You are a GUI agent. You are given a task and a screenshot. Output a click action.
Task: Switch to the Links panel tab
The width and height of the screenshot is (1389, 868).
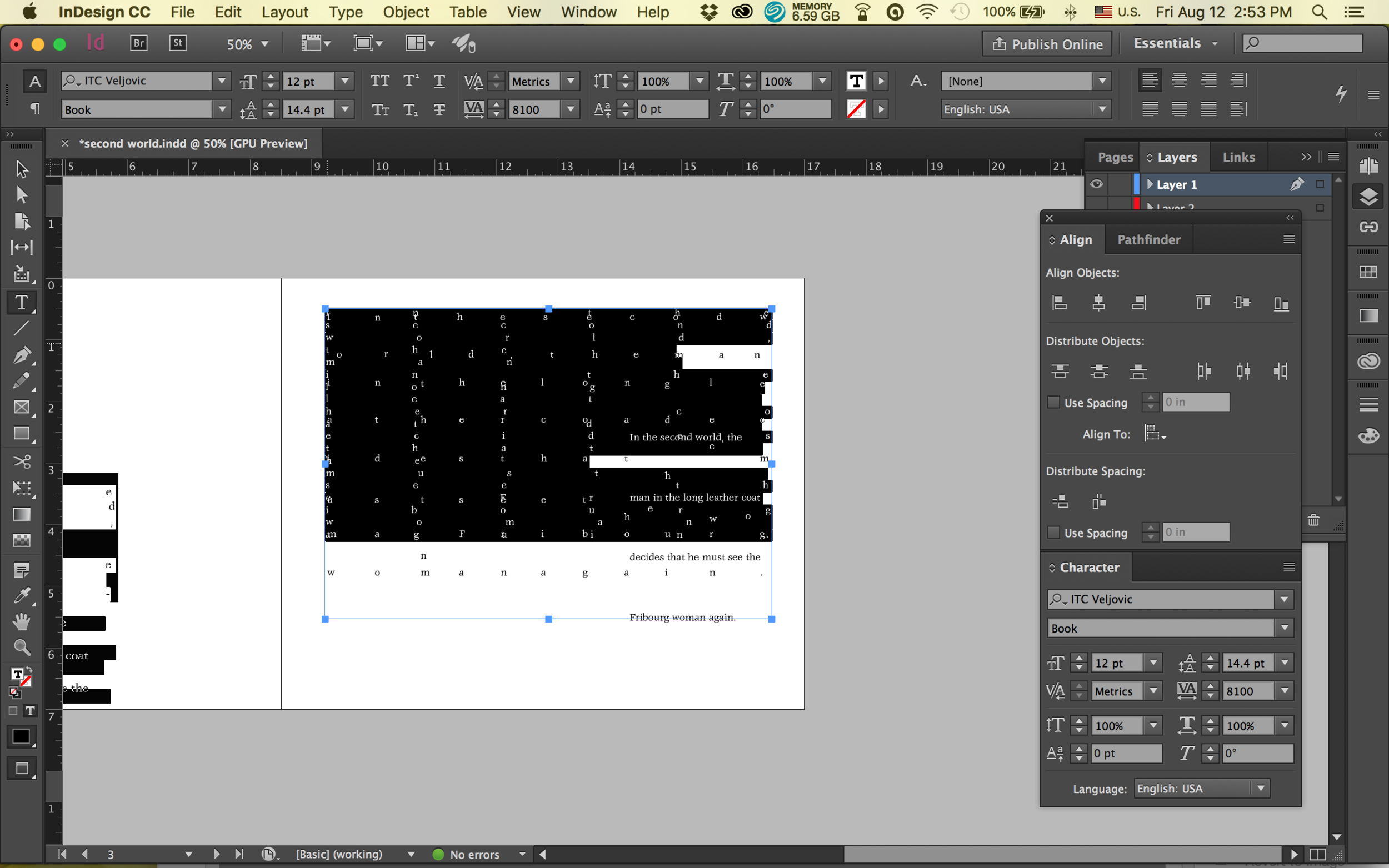tap(1238, 157)
